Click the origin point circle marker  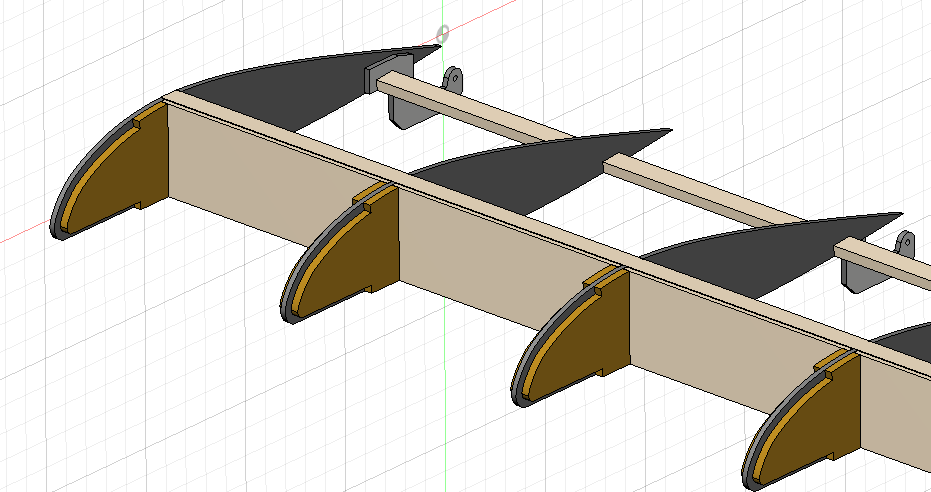(x=443, y=34)
